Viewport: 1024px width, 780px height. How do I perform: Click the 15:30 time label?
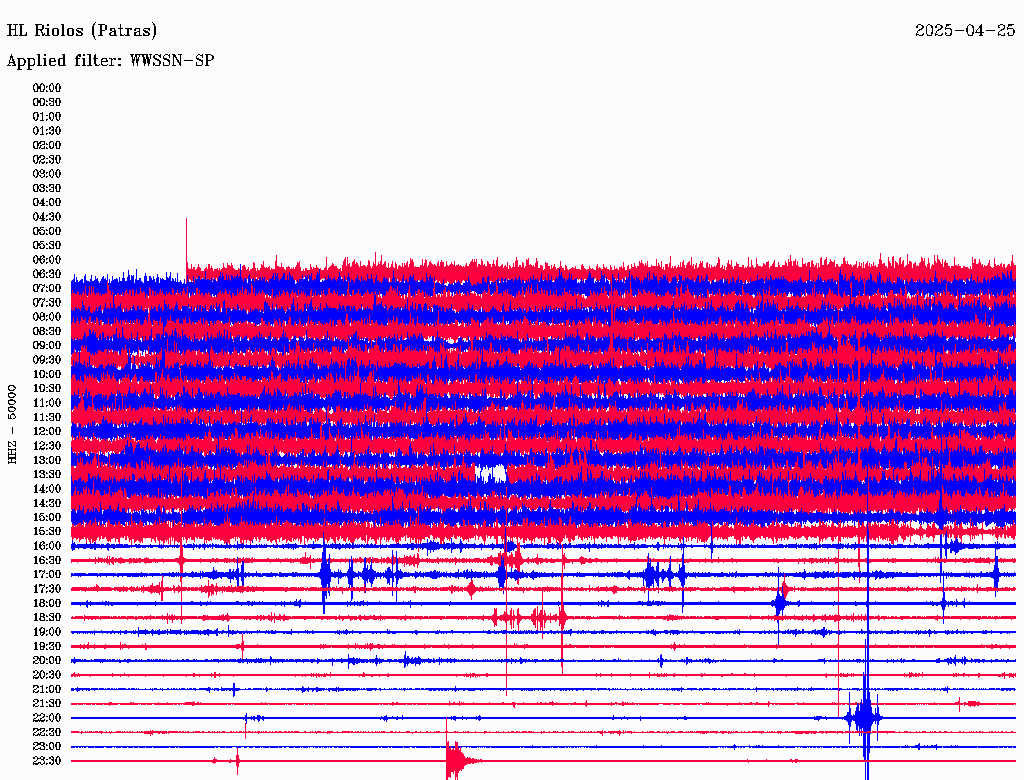[x=47, y=532]
